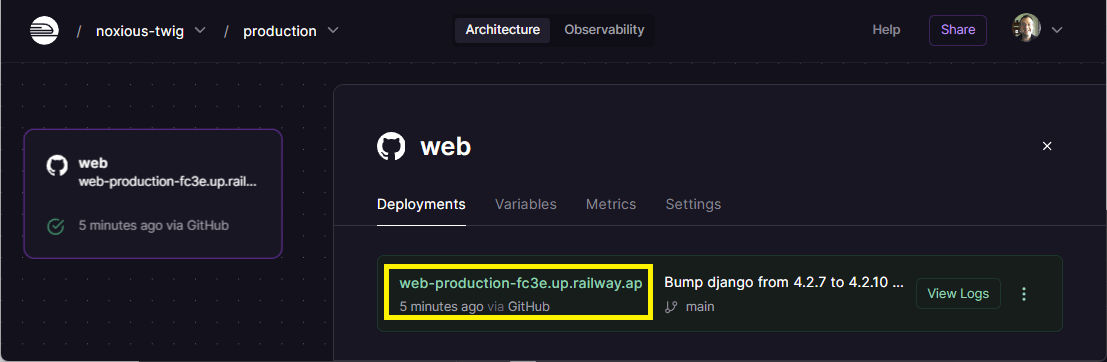Open the Settings tab
The image size is (1107, 362).
click(x=693, y=205)
